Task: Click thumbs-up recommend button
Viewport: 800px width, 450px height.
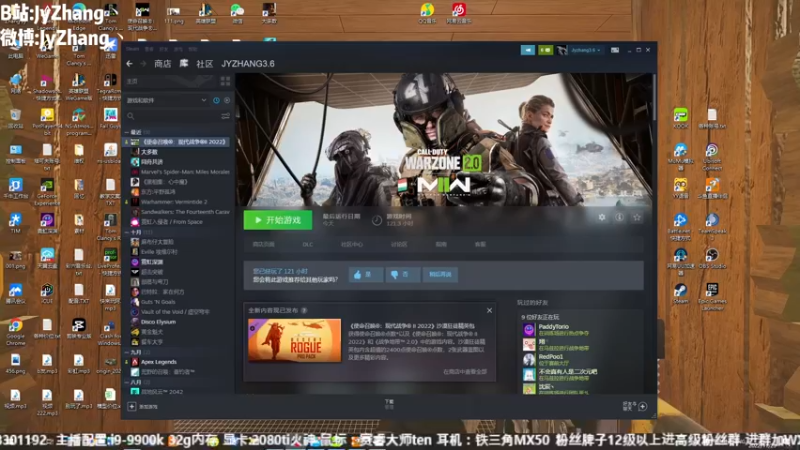Action: pyautogui.click(x=366, y=274)
